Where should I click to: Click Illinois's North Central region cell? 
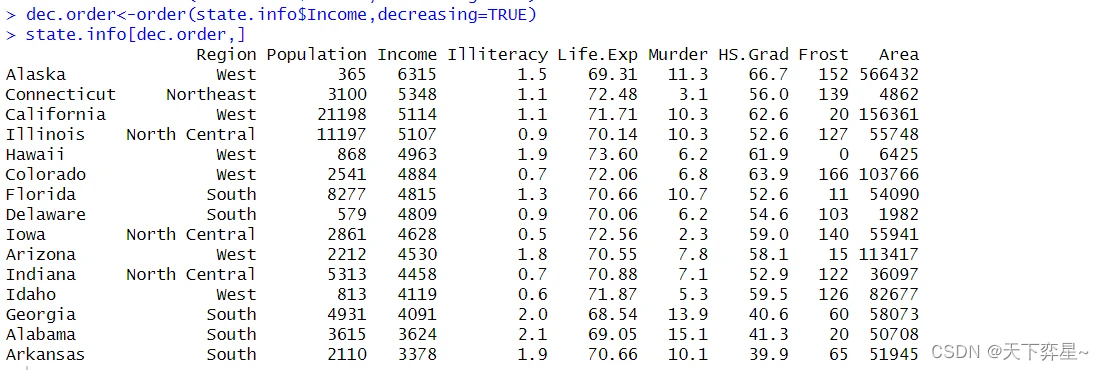191,134
